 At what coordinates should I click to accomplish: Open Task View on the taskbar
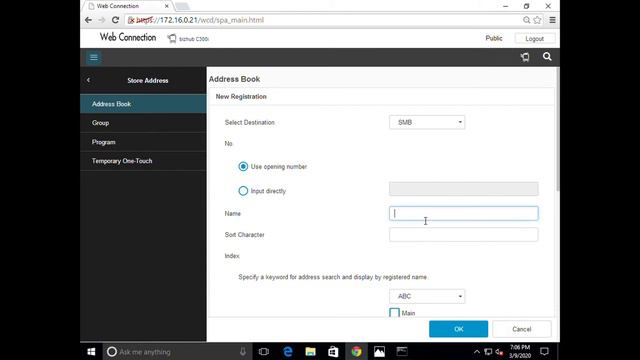(264, 351)
